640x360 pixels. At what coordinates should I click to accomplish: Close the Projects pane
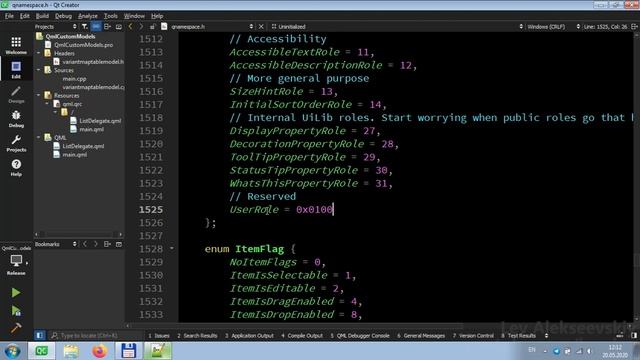(x=119, y=27)
